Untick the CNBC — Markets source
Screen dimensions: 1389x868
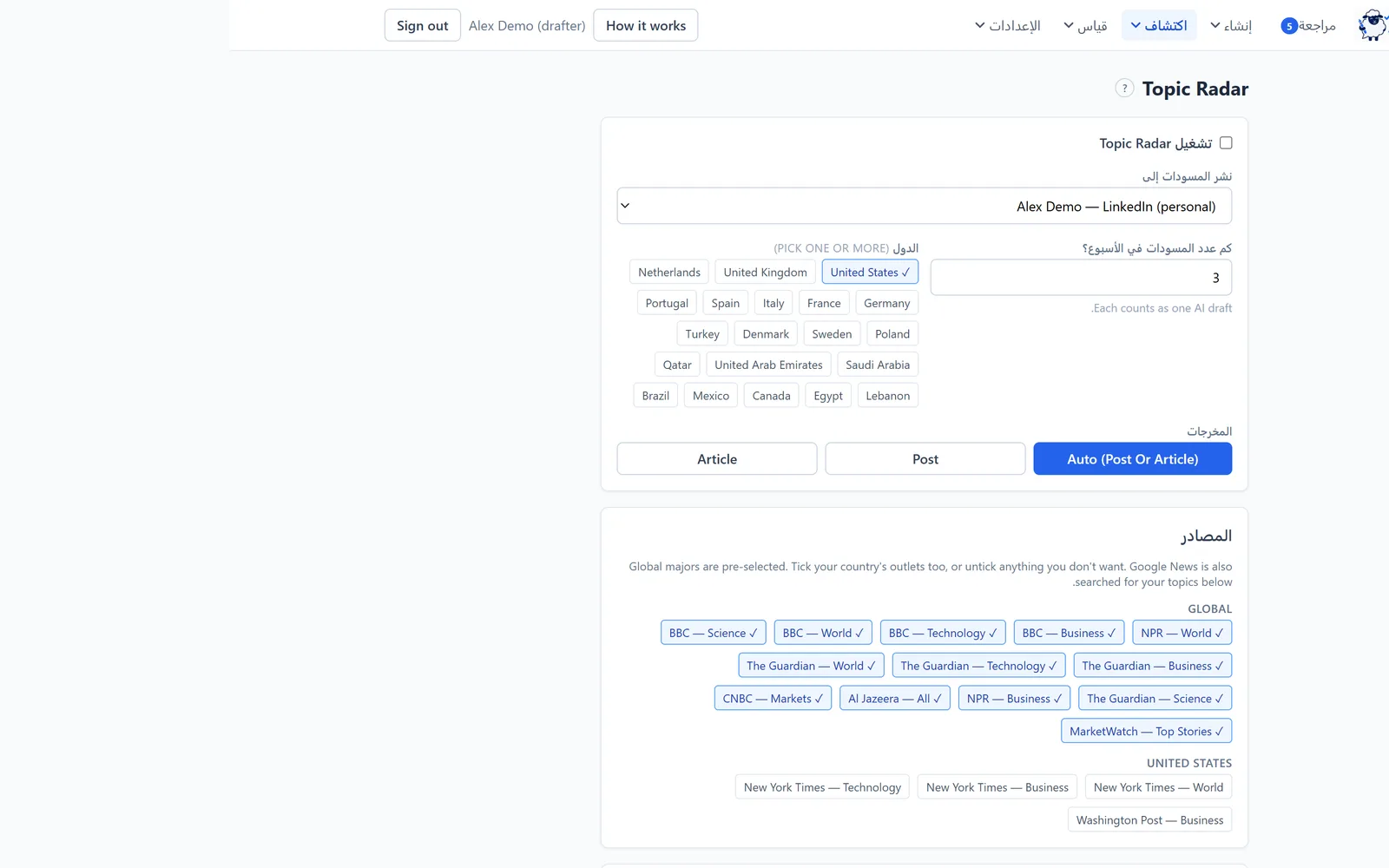[773, 699]
